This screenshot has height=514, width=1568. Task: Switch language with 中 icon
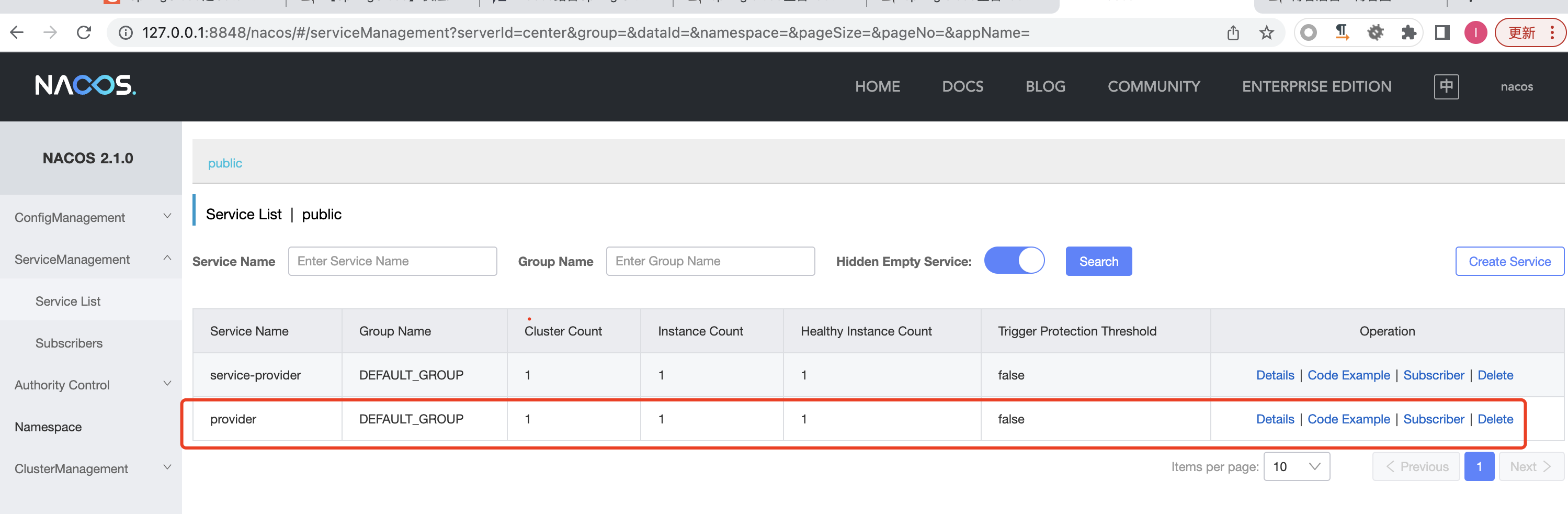click(x=1446, y=86)
